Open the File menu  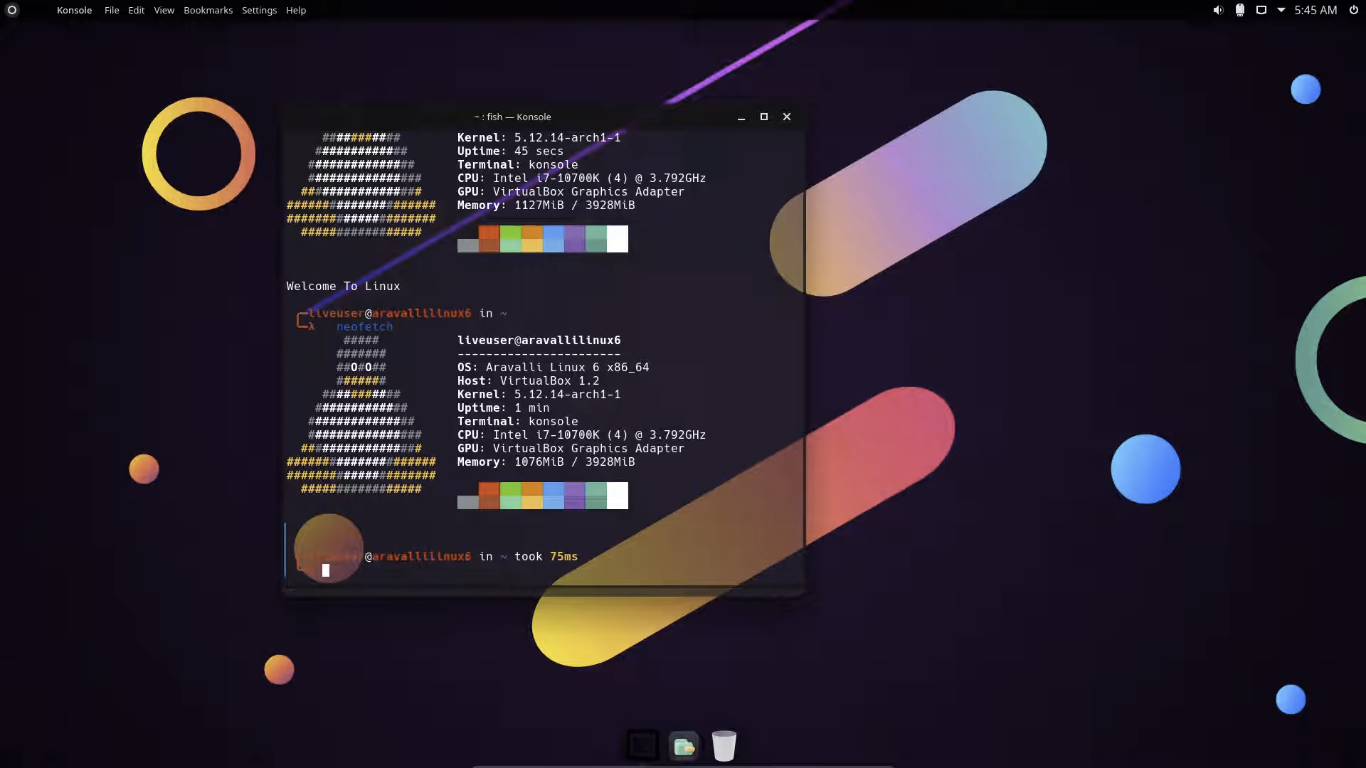[x=112, y=10]
